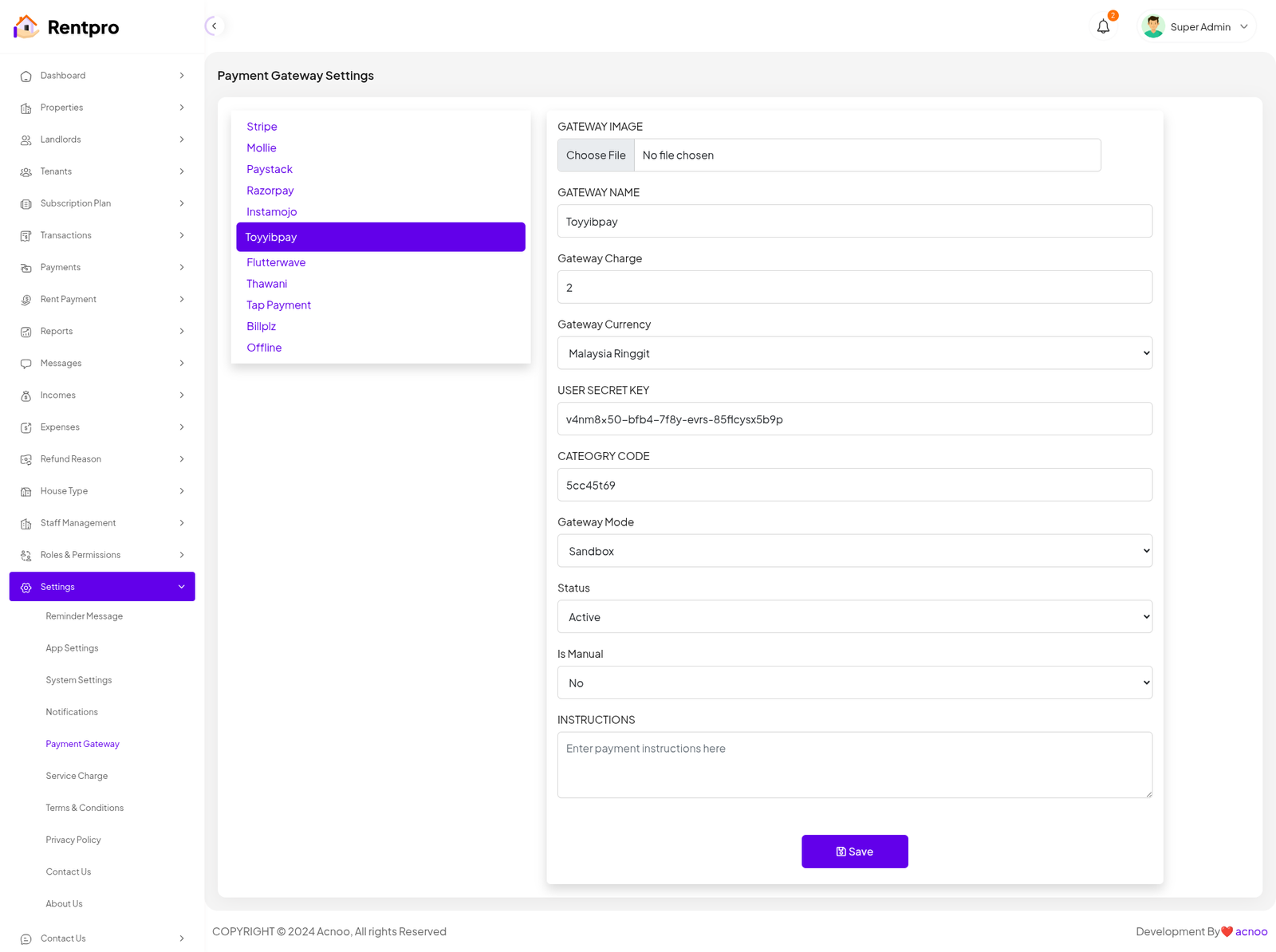Open the Is Manual dropdown
Screen dimensions: 1276x952
pyautogui.click(x=854, y=683)
